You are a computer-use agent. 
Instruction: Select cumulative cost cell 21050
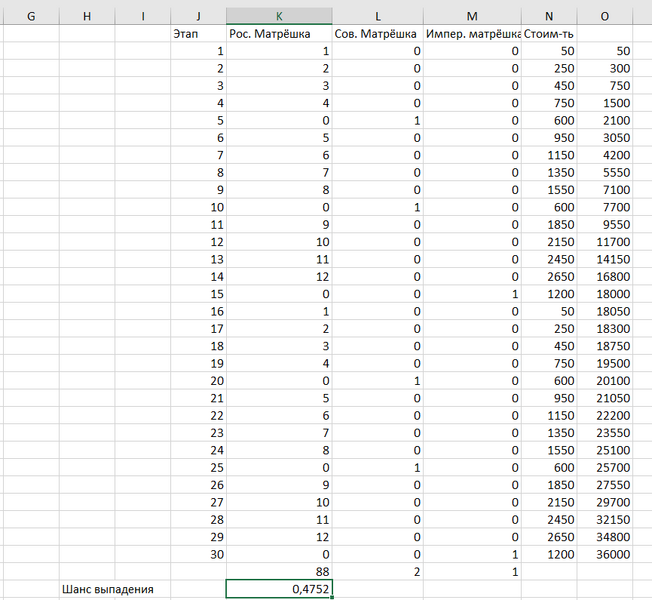tap(605, 398)
